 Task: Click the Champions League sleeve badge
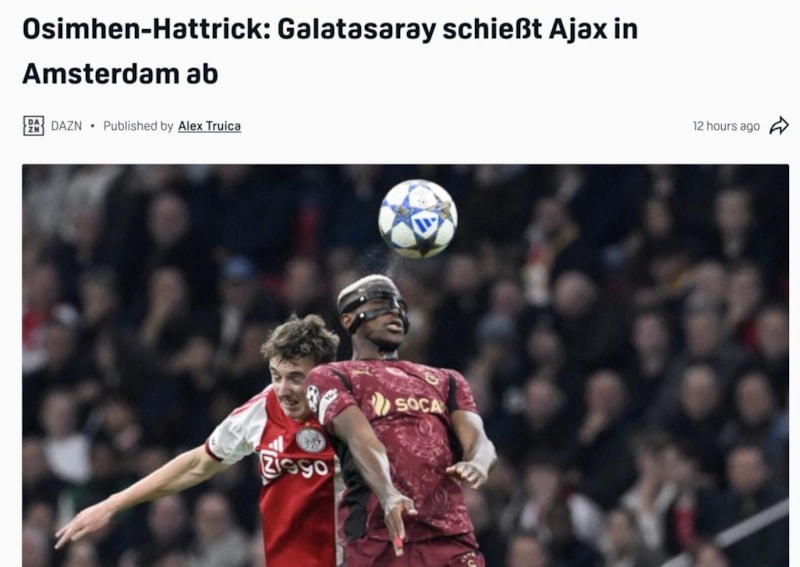[x=313, y=398]
